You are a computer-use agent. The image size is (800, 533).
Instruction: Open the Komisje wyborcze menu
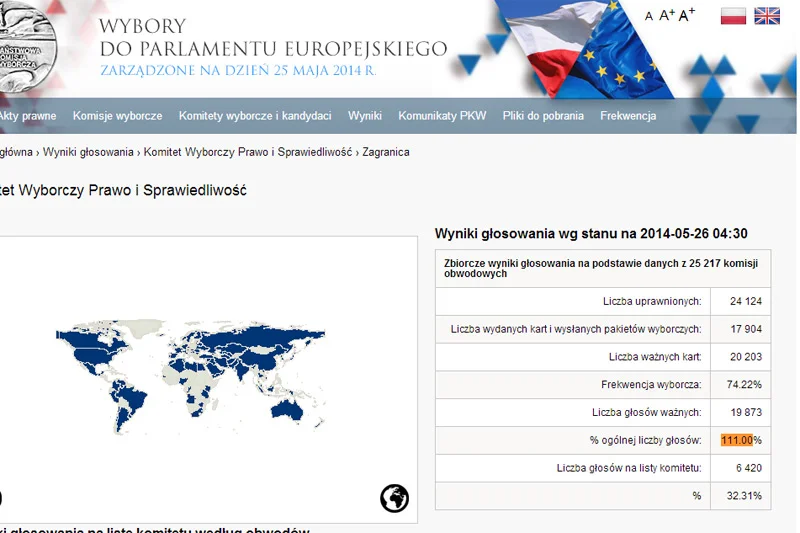(117, 116)
